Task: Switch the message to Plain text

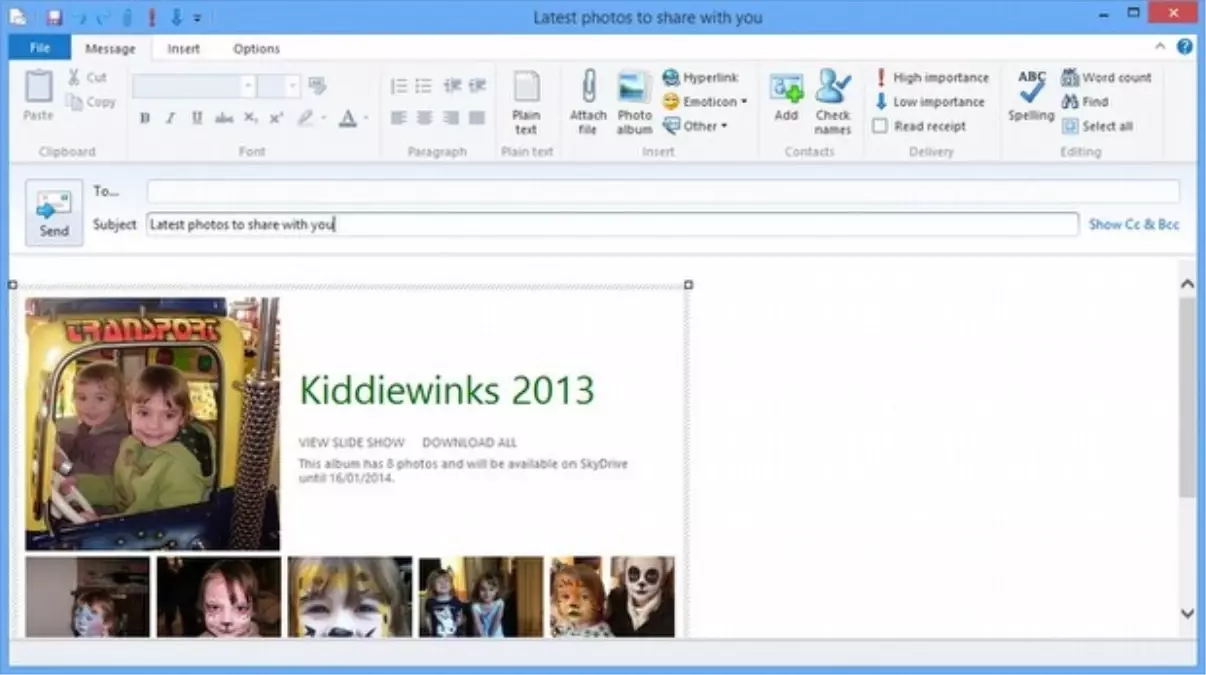Action: [527, 100]
